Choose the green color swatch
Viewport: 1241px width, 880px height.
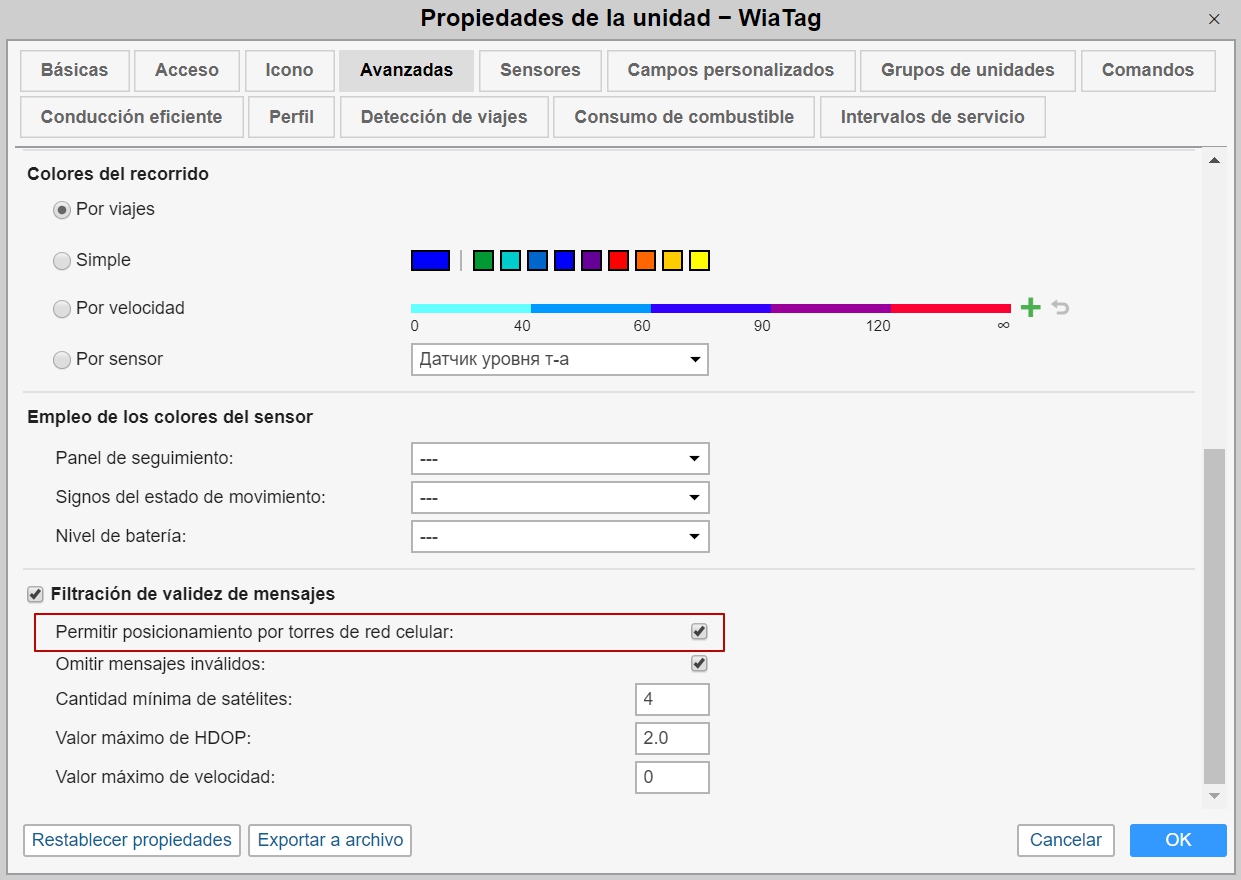coord(483,261)
